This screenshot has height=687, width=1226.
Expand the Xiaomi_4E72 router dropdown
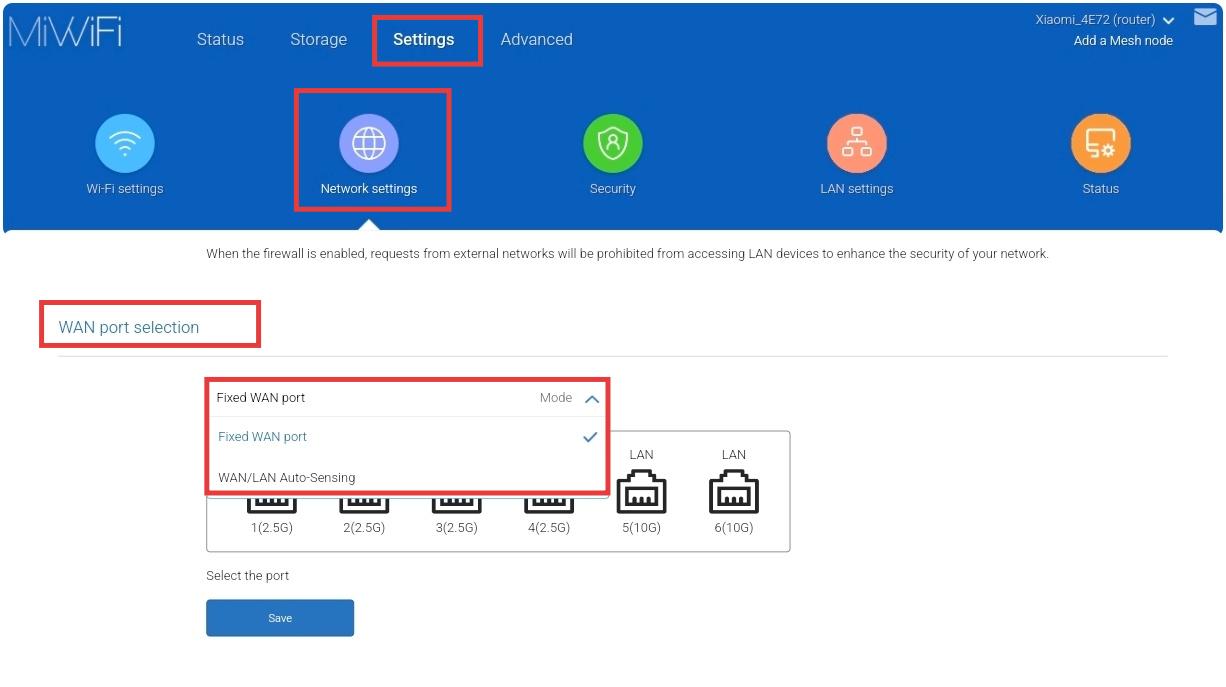click(x=1168, y=21)
